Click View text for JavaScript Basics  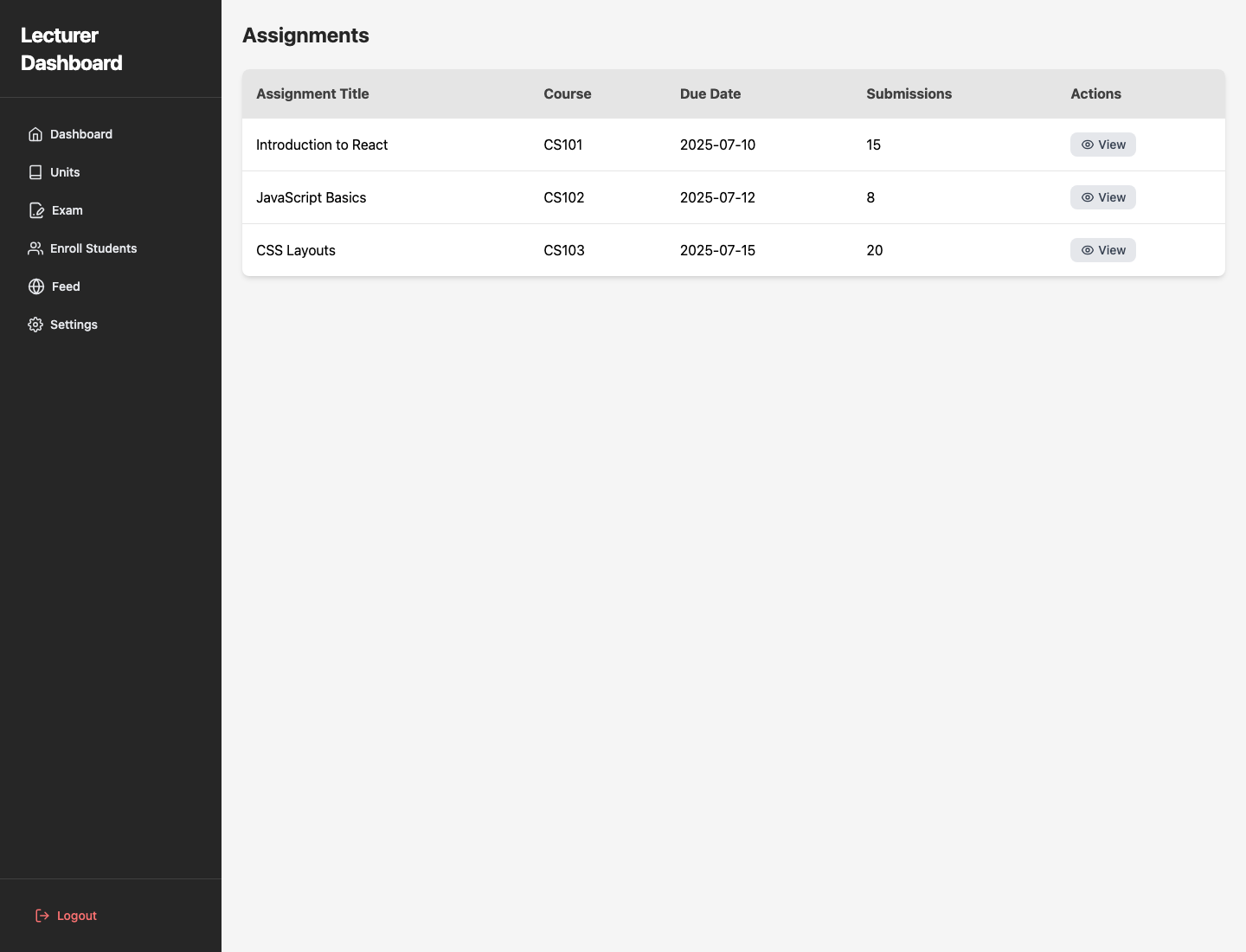click(1112, 197)
